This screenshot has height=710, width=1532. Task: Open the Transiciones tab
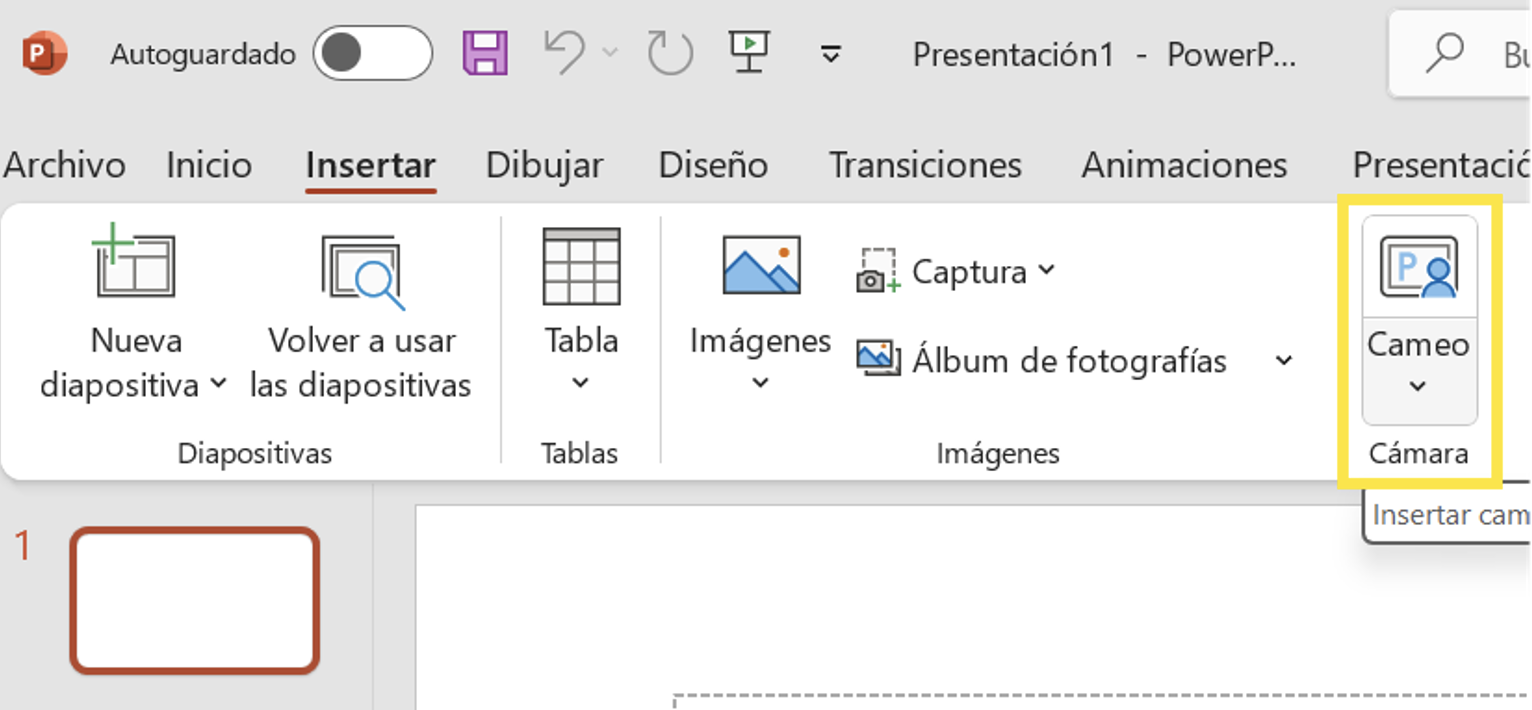[925, 165]
